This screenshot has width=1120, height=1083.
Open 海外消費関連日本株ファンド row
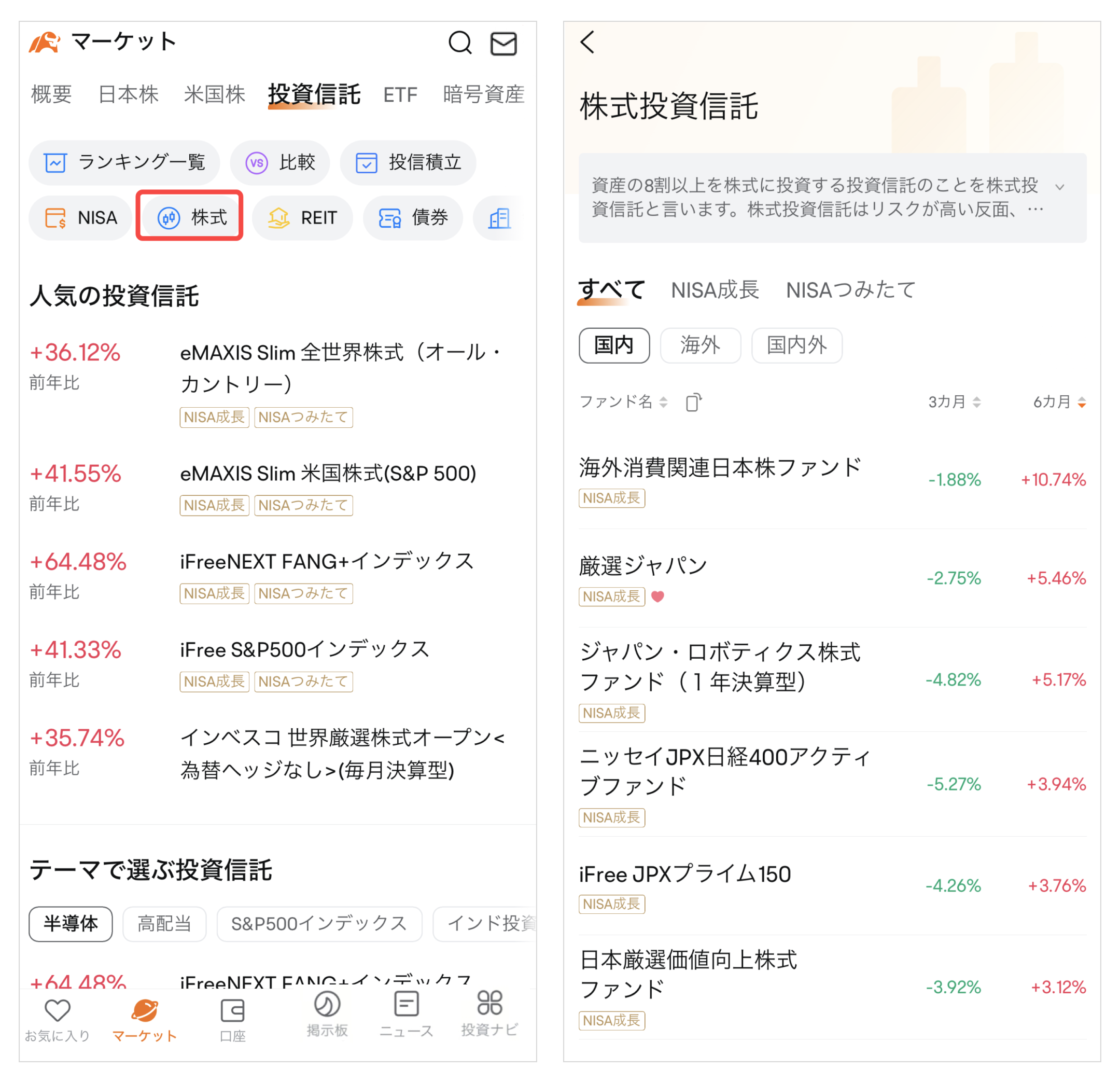pyautogui.click(x=833, y=481)
